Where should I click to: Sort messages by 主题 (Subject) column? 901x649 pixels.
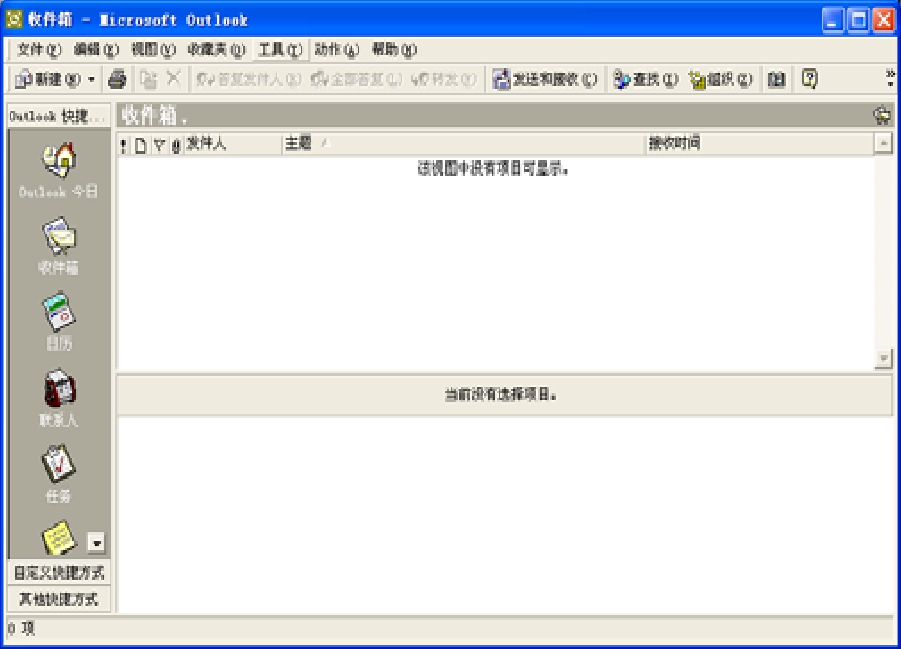tap(464, 144)
